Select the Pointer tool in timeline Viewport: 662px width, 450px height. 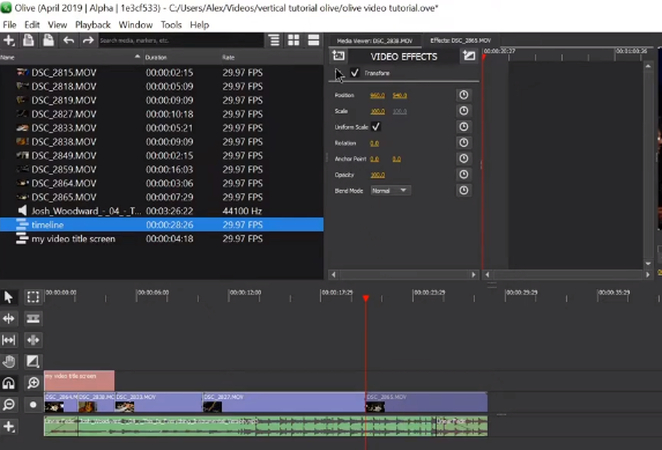(8, 297)
